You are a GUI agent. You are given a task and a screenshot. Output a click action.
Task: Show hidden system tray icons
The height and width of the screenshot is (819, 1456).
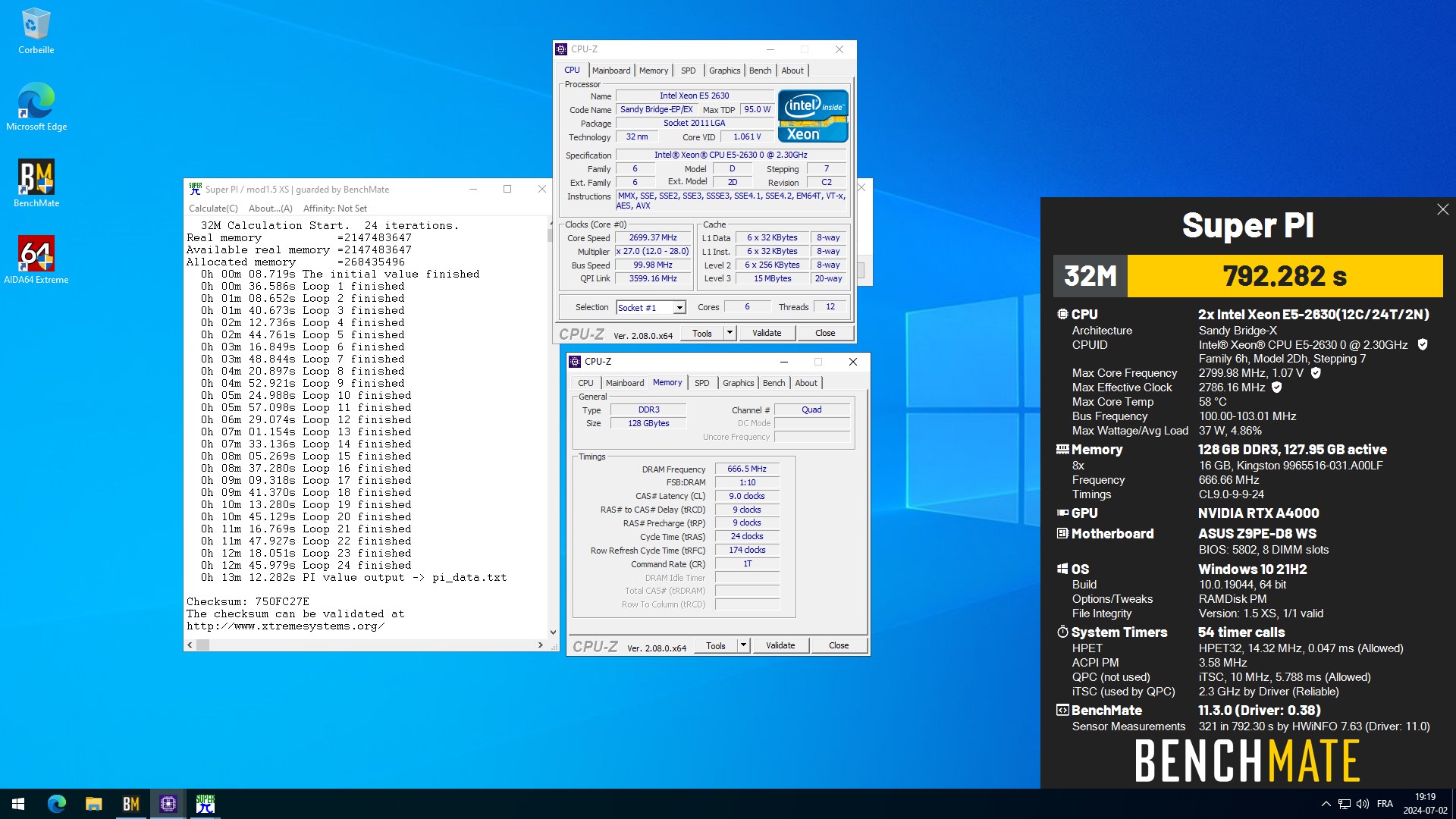1326,804
